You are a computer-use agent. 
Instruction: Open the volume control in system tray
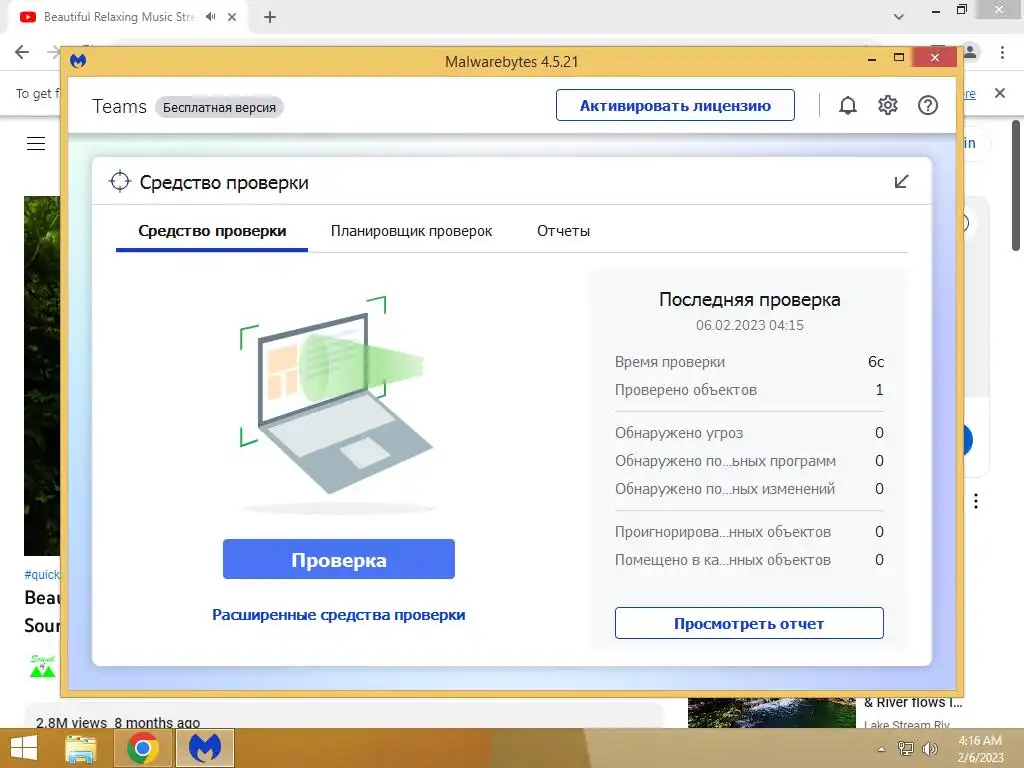tap(929, 749)
